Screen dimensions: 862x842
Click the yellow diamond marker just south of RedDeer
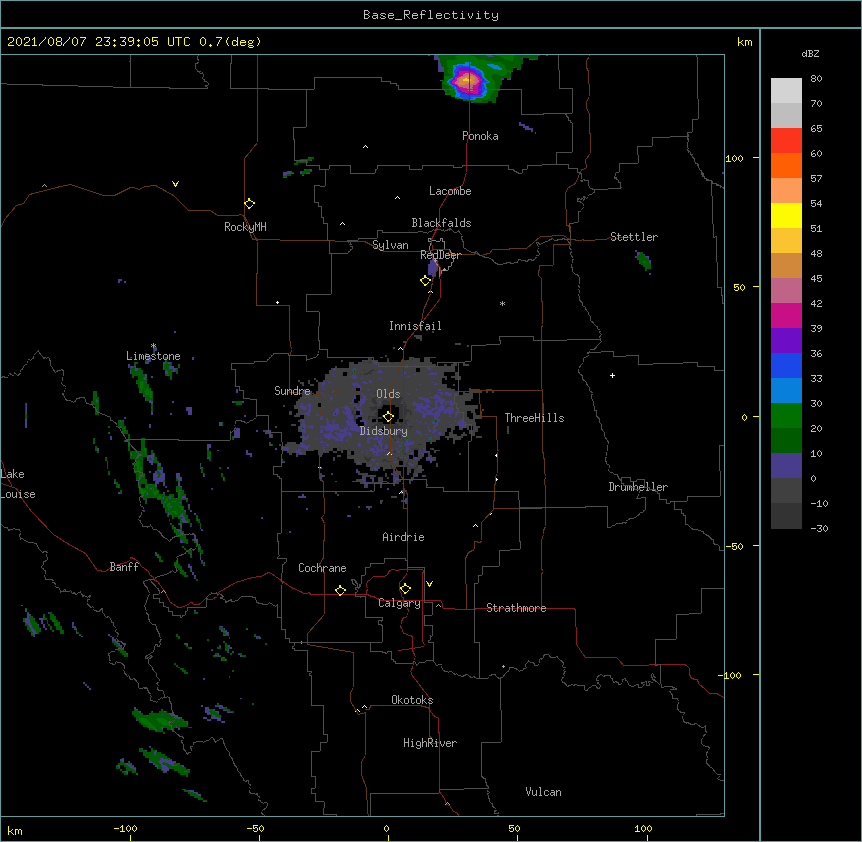click(425, 281)
